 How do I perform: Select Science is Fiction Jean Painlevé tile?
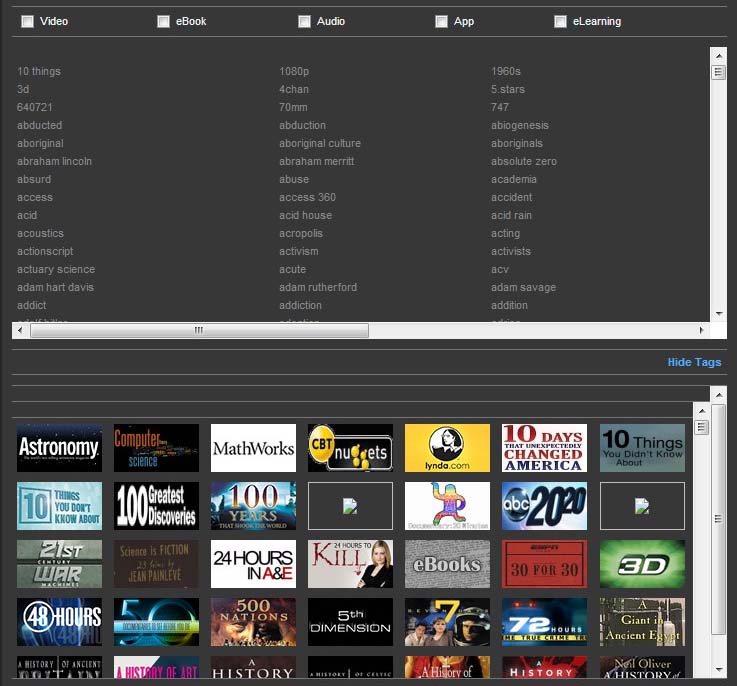(x=157, y=564)
